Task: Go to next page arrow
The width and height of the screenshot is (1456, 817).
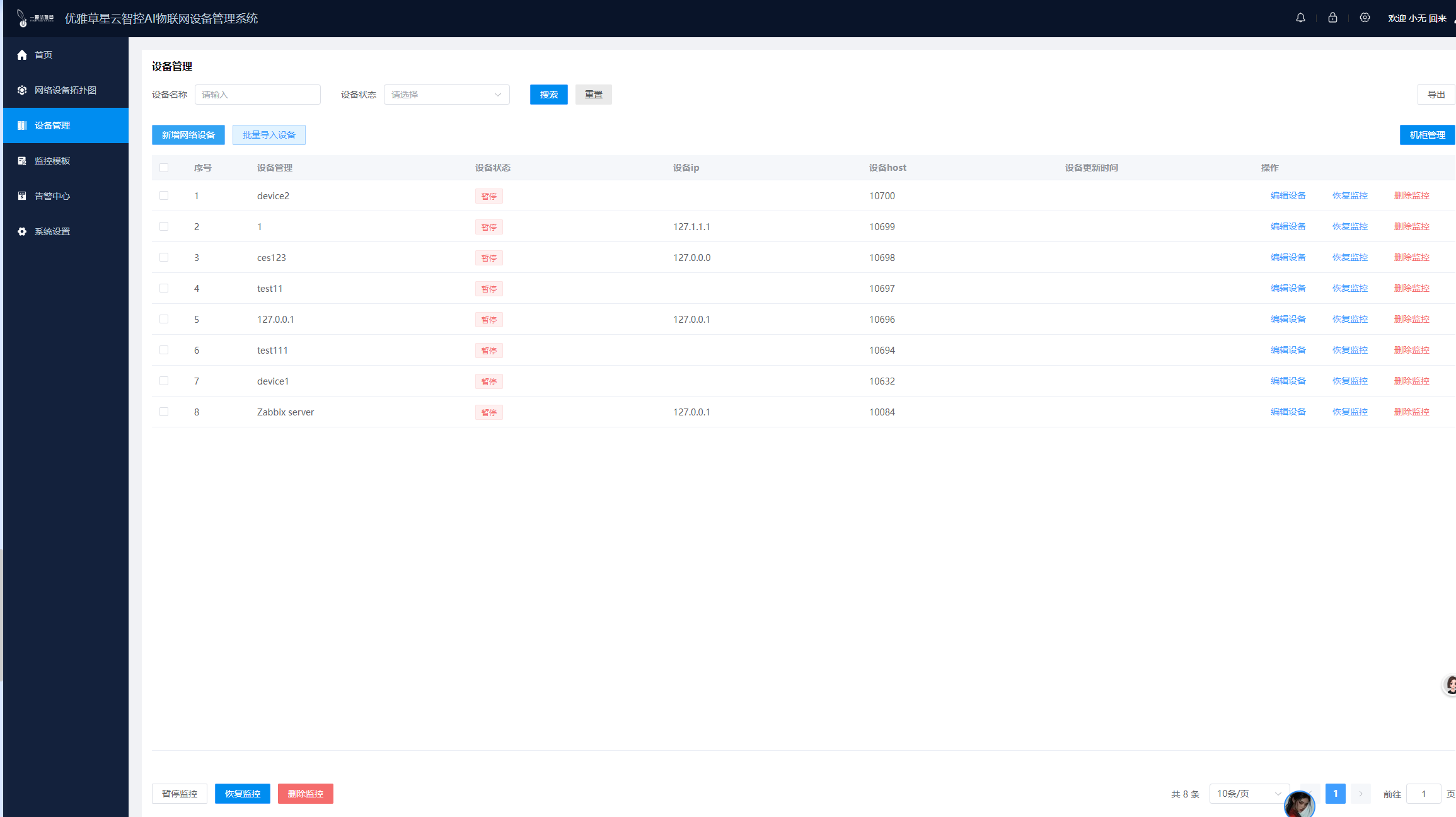Action: (1360, 794)
